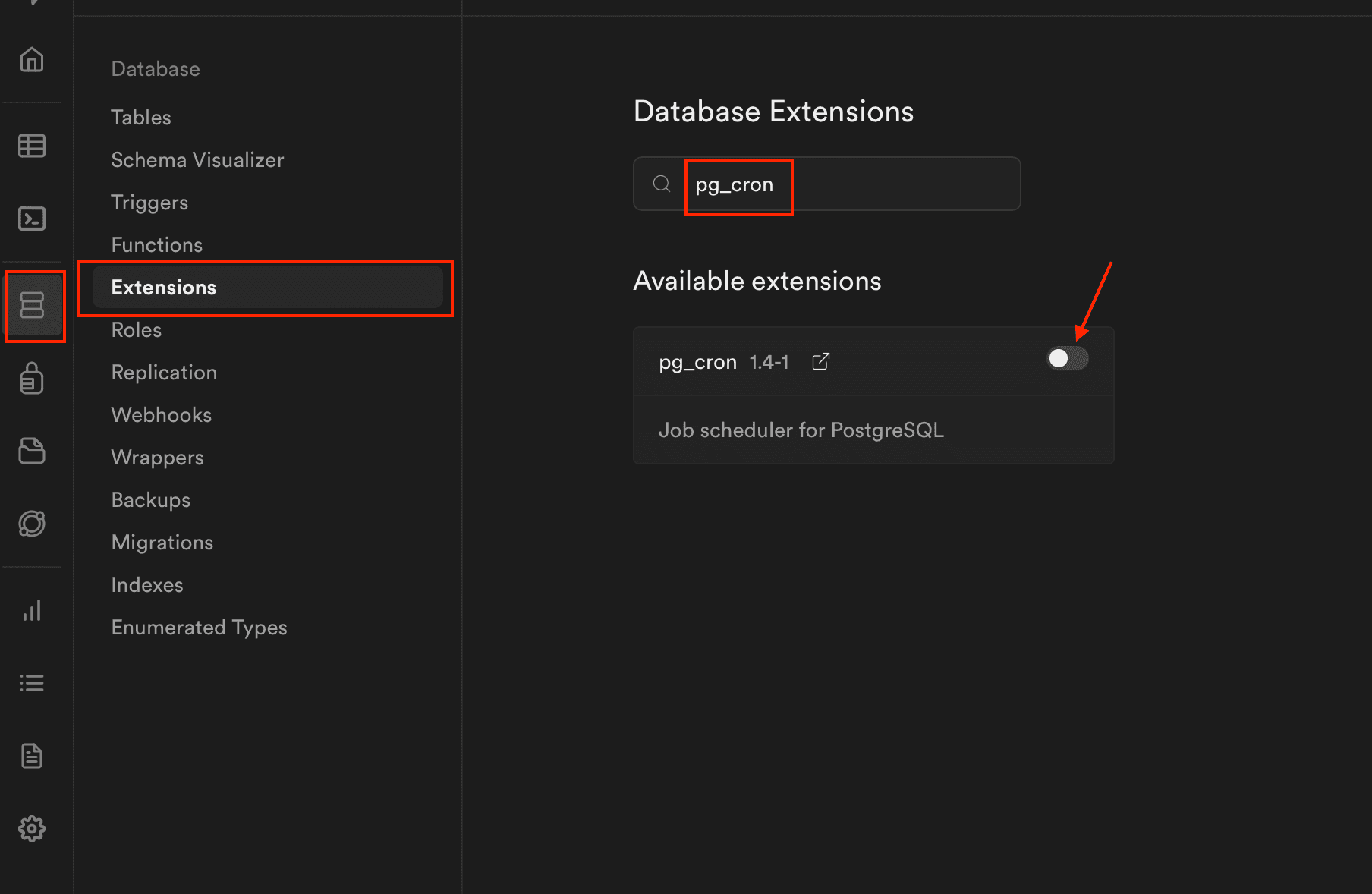Open the Table Editor icon
1372x894 pixels.
pyautogui.click(x=32, y=145)
